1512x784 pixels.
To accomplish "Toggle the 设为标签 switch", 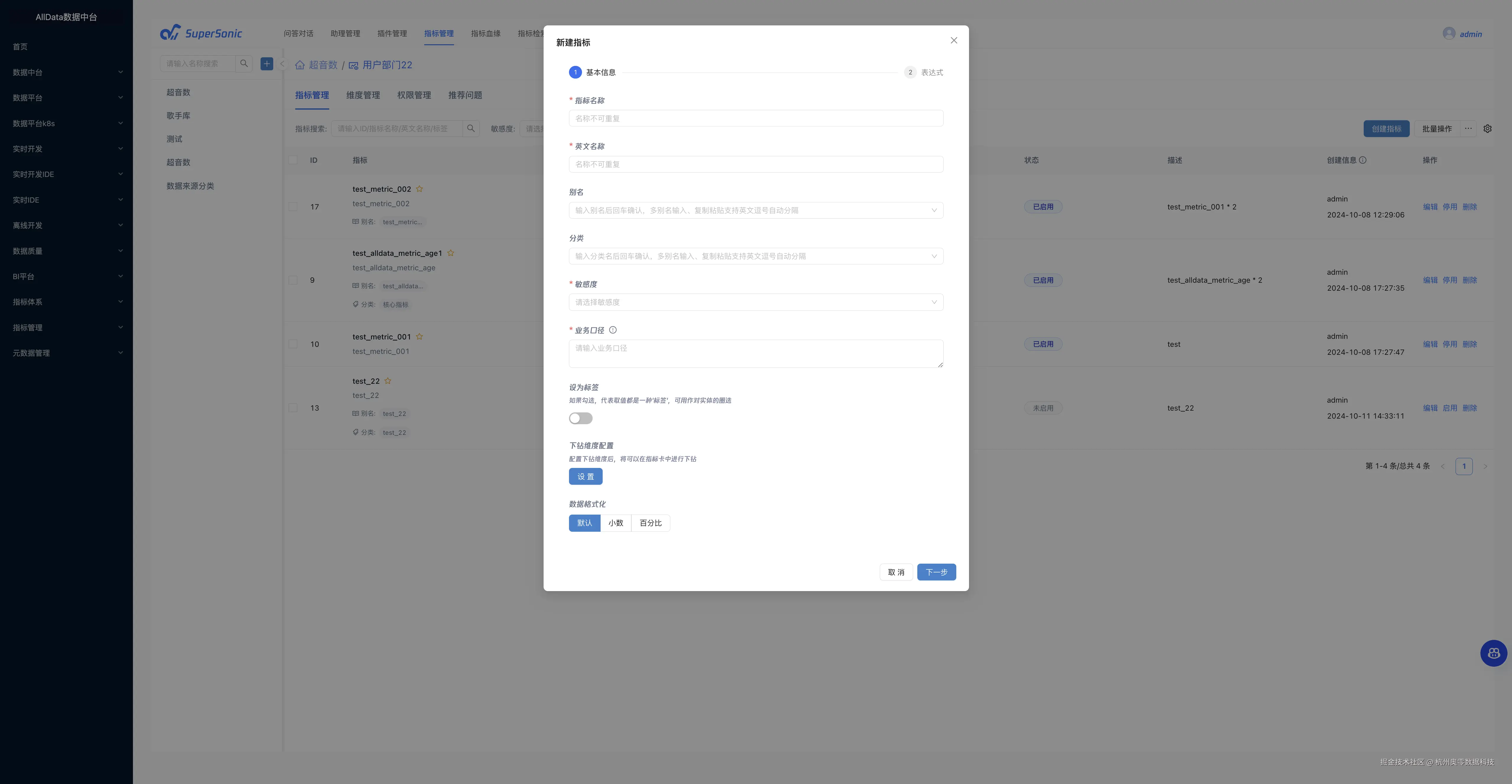I will (x=581, y=418).
